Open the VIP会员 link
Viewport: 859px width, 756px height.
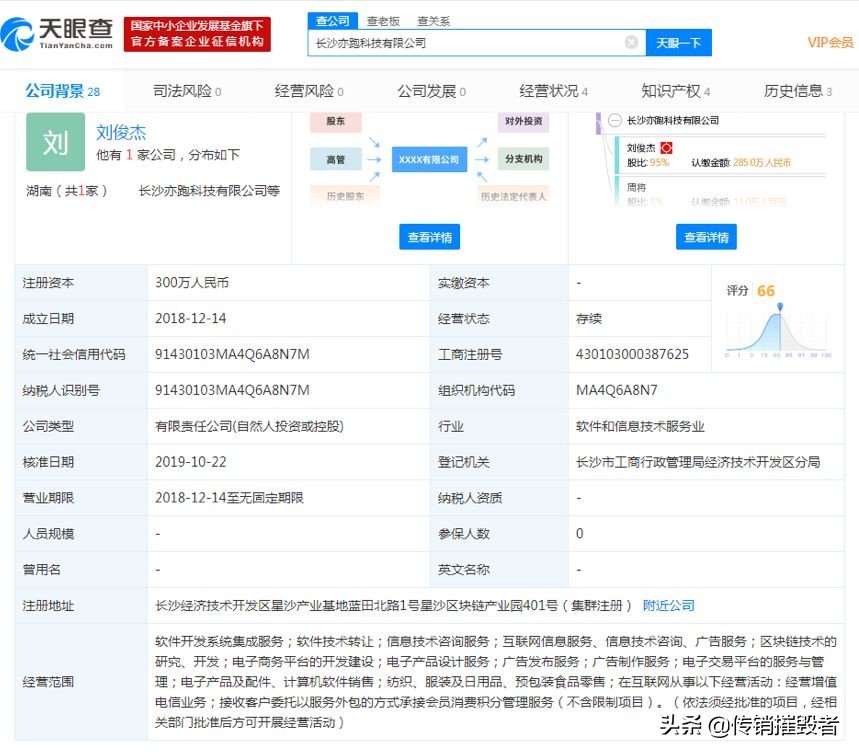pos(830,43)
